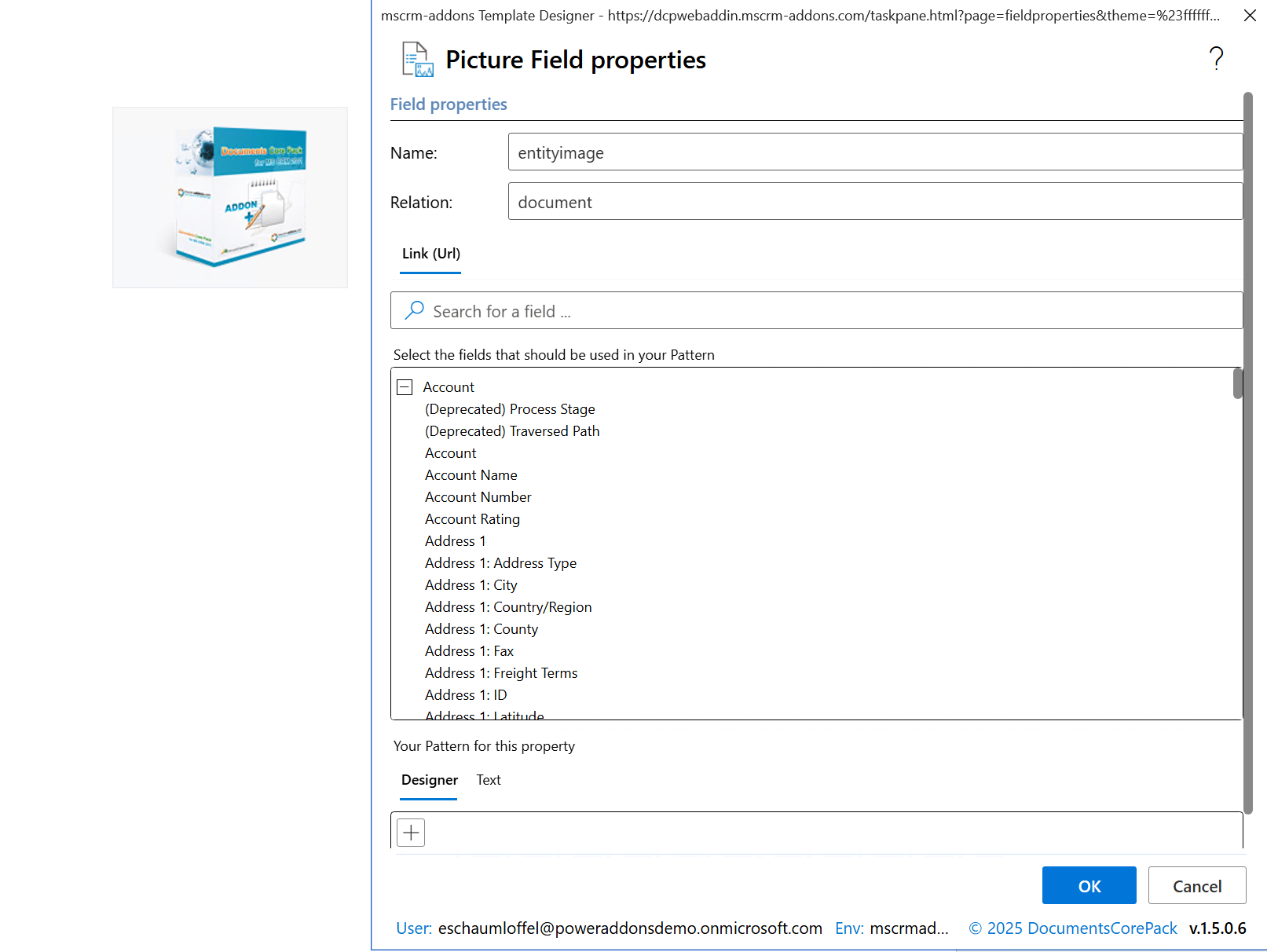The height and width of the screenshot is (952, 1267).
Task: Click the search magnifier icon
Action: (414, 311)
